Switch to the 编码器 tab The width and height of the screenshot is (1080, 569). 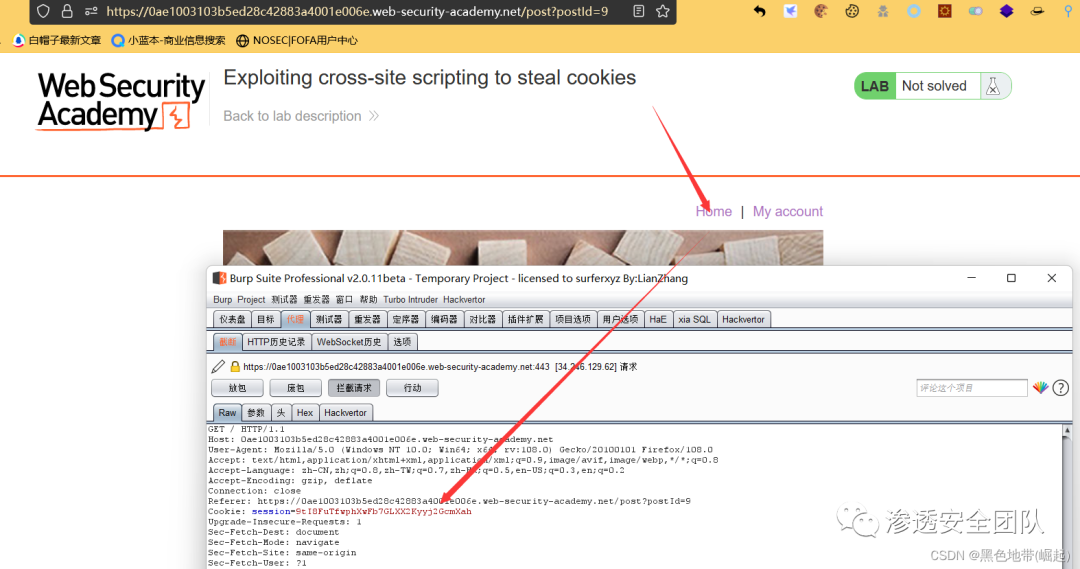(444, 320)
